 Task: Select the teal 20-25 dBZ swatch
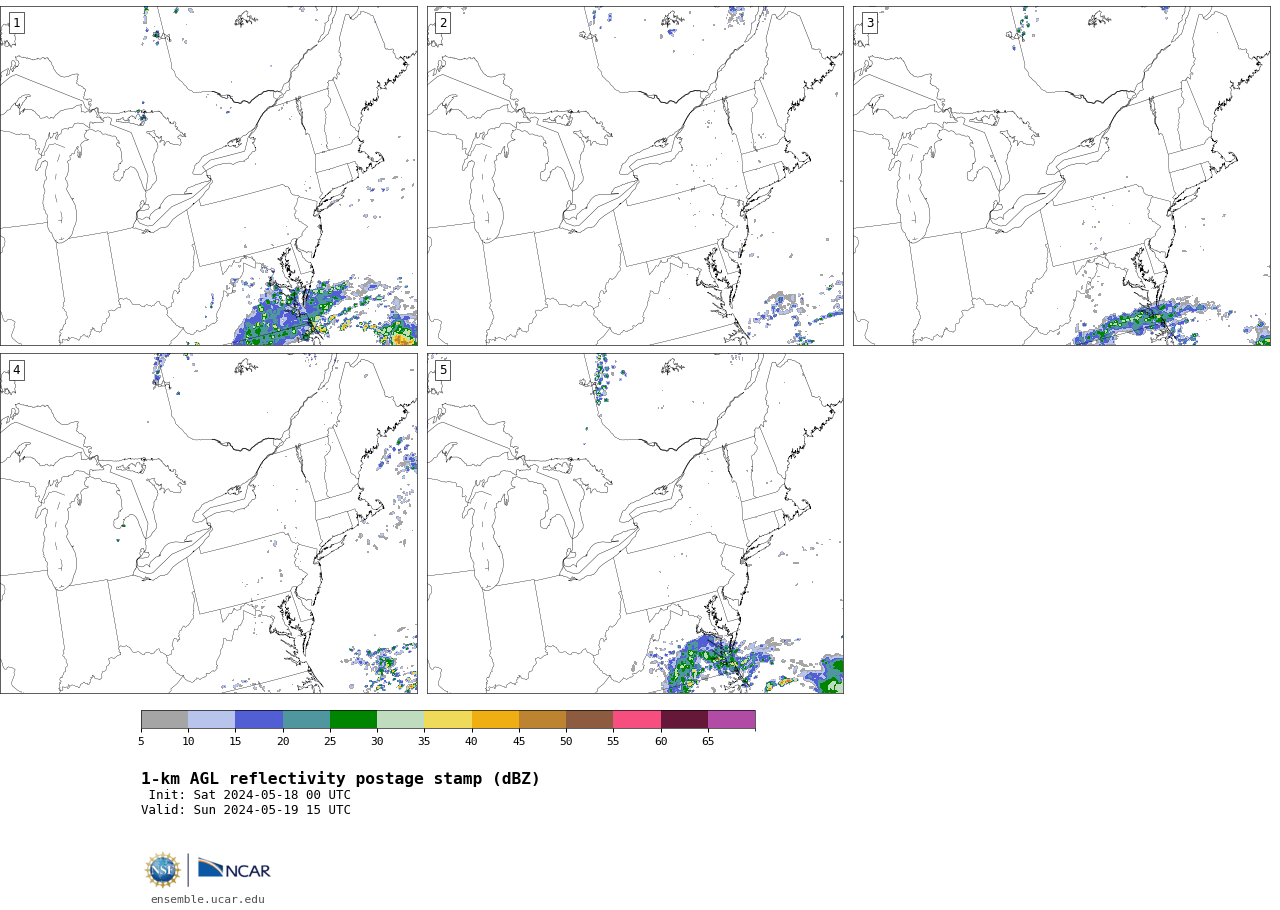point(306,720)
